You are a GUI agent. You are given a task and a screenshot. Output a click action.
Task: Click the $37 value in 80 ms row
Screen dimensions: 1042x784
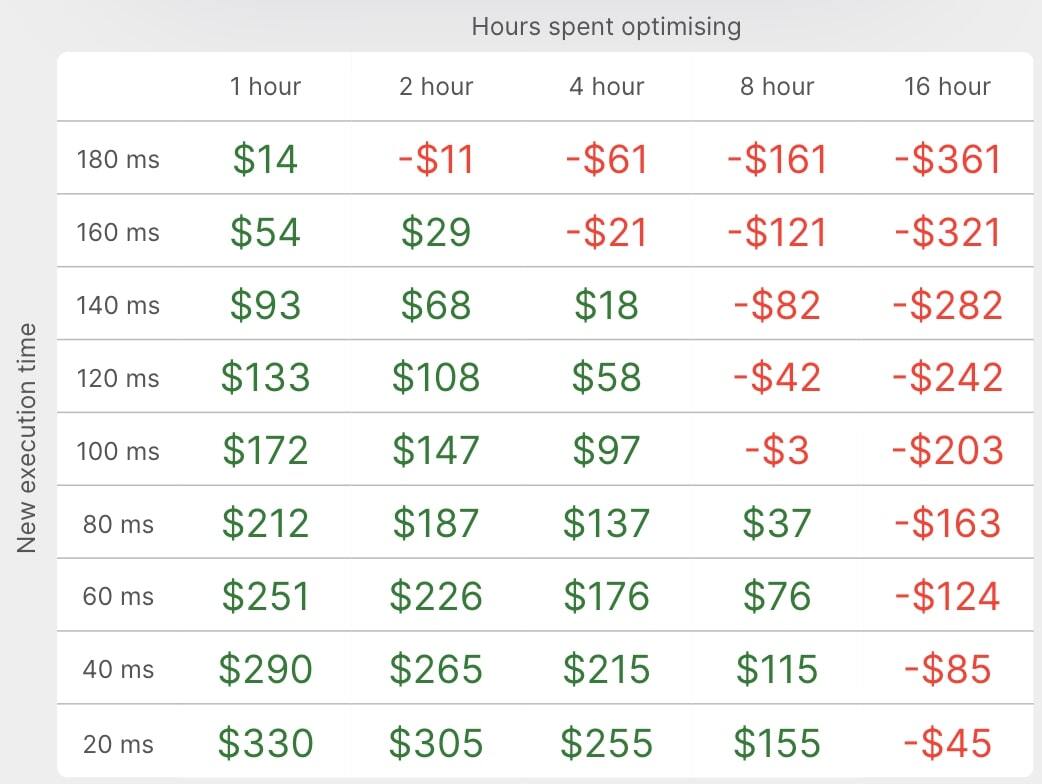[777, 523]
